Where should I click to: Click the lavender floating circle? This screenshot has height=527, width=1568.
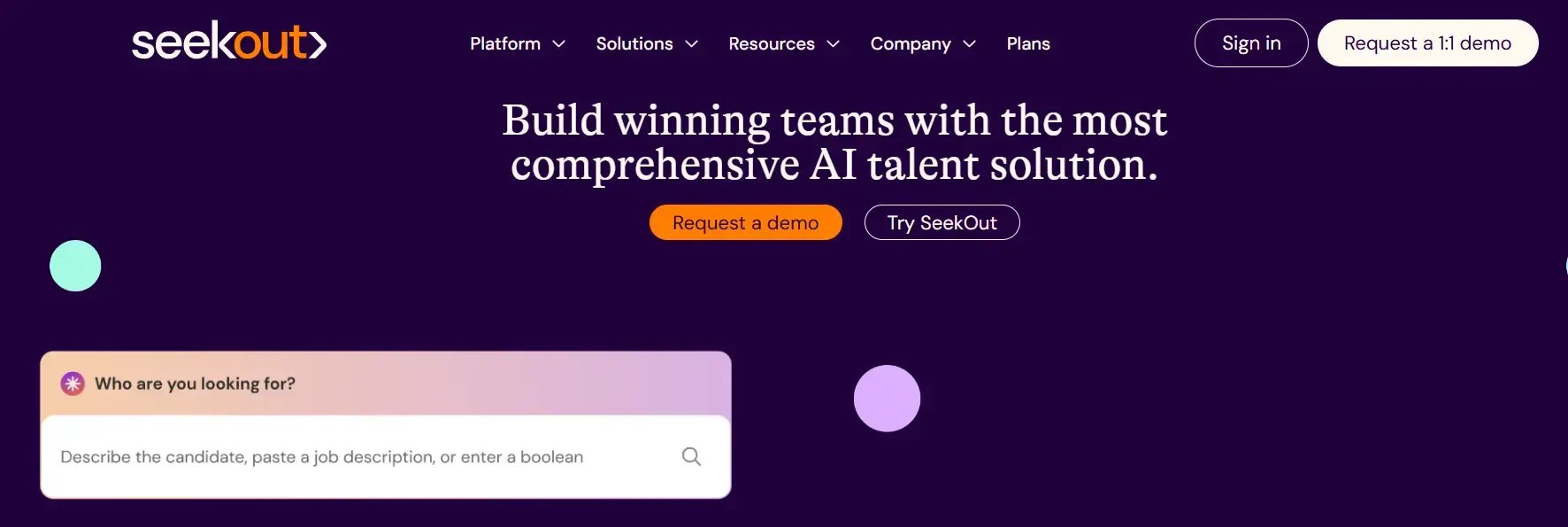(x=887, y=399)
